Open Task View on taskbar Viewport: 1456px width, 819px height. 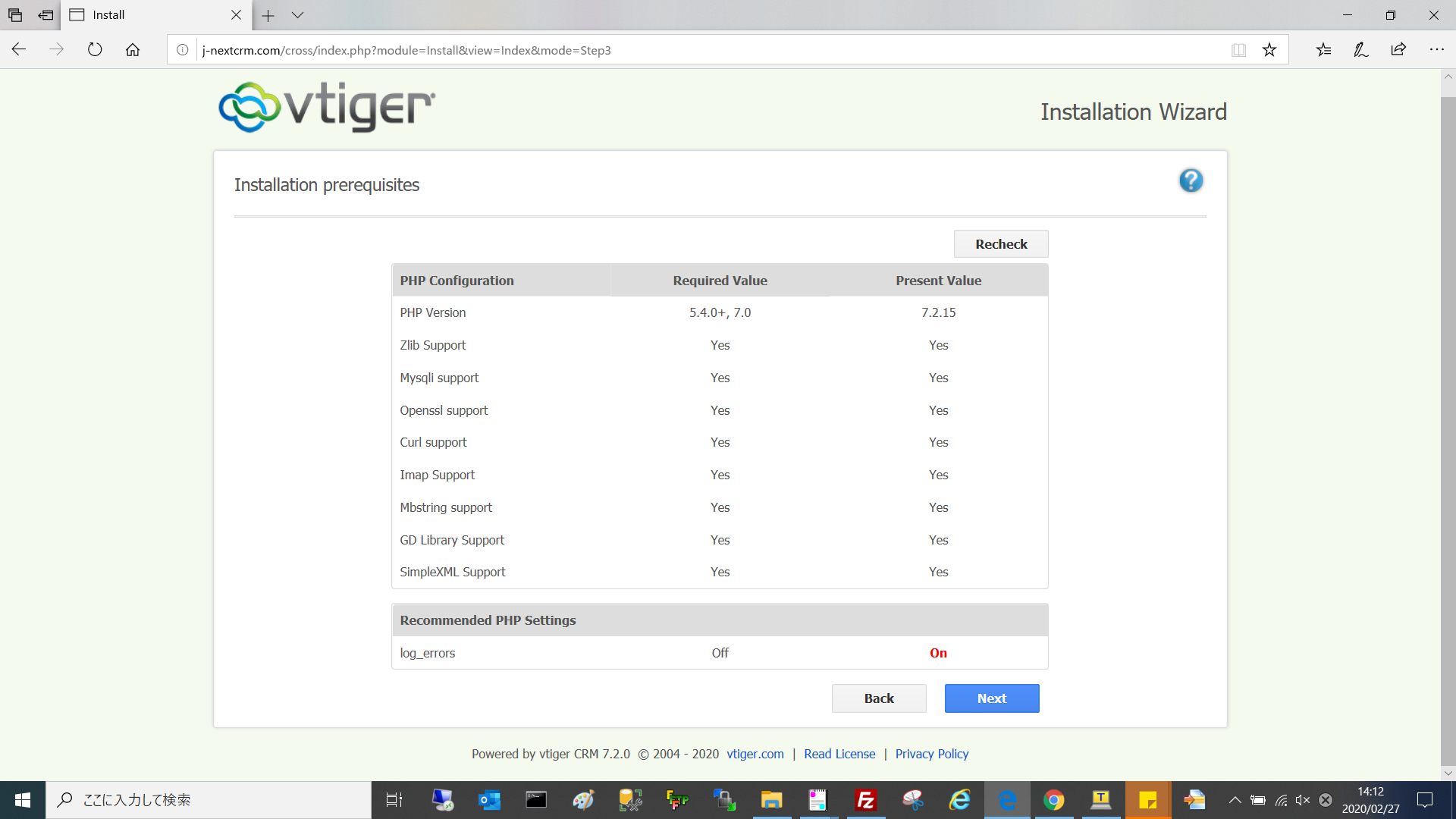(x=394, y=800)
